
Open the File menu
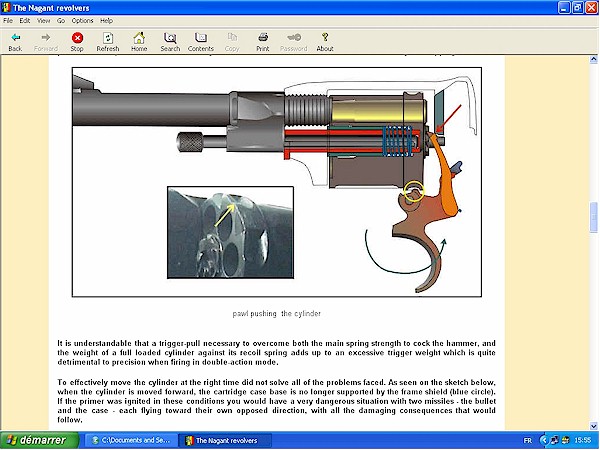pyautogui.click(x=8, y=21)
